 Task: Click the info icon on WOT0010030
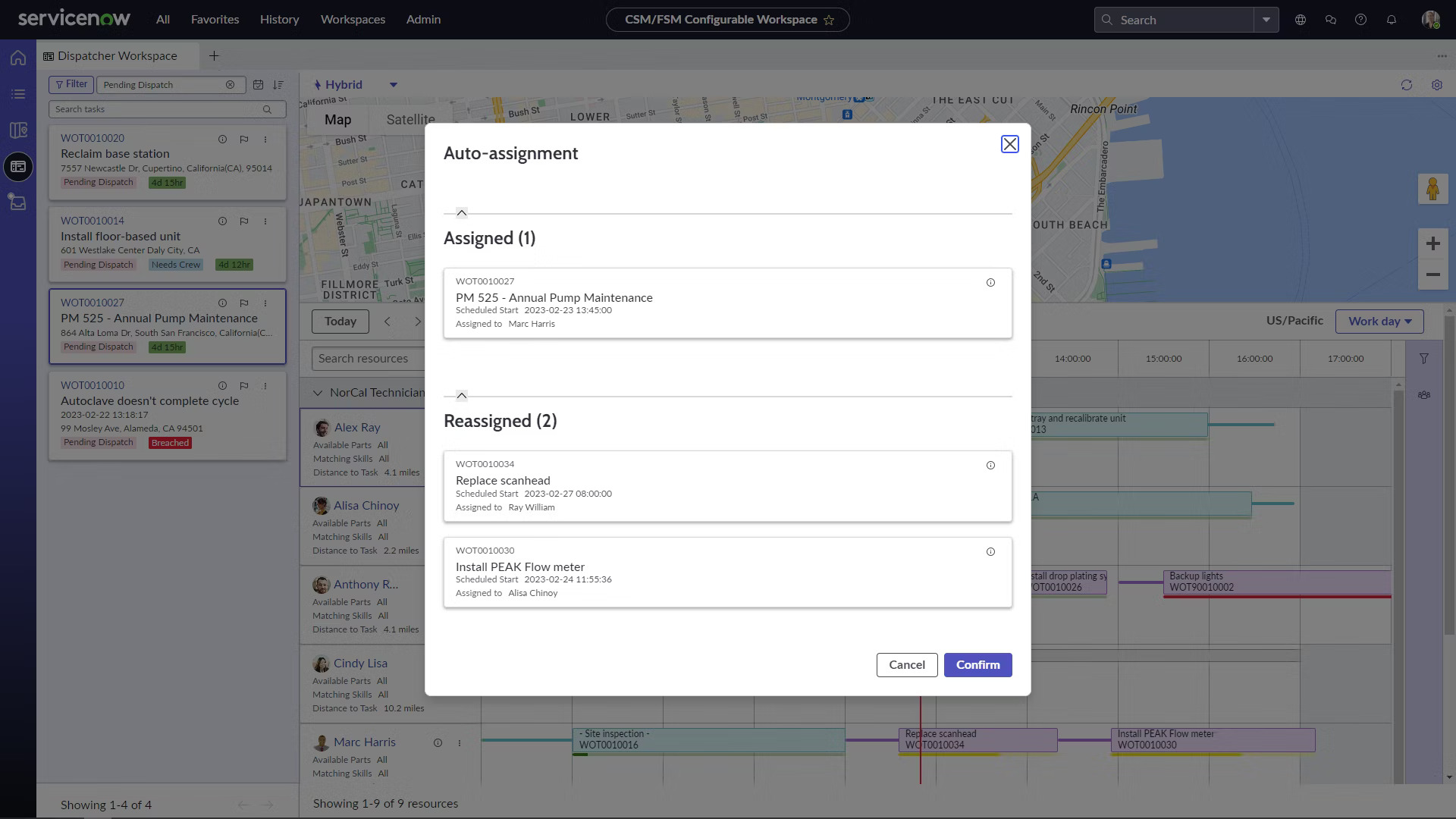(x=991, y=551)
